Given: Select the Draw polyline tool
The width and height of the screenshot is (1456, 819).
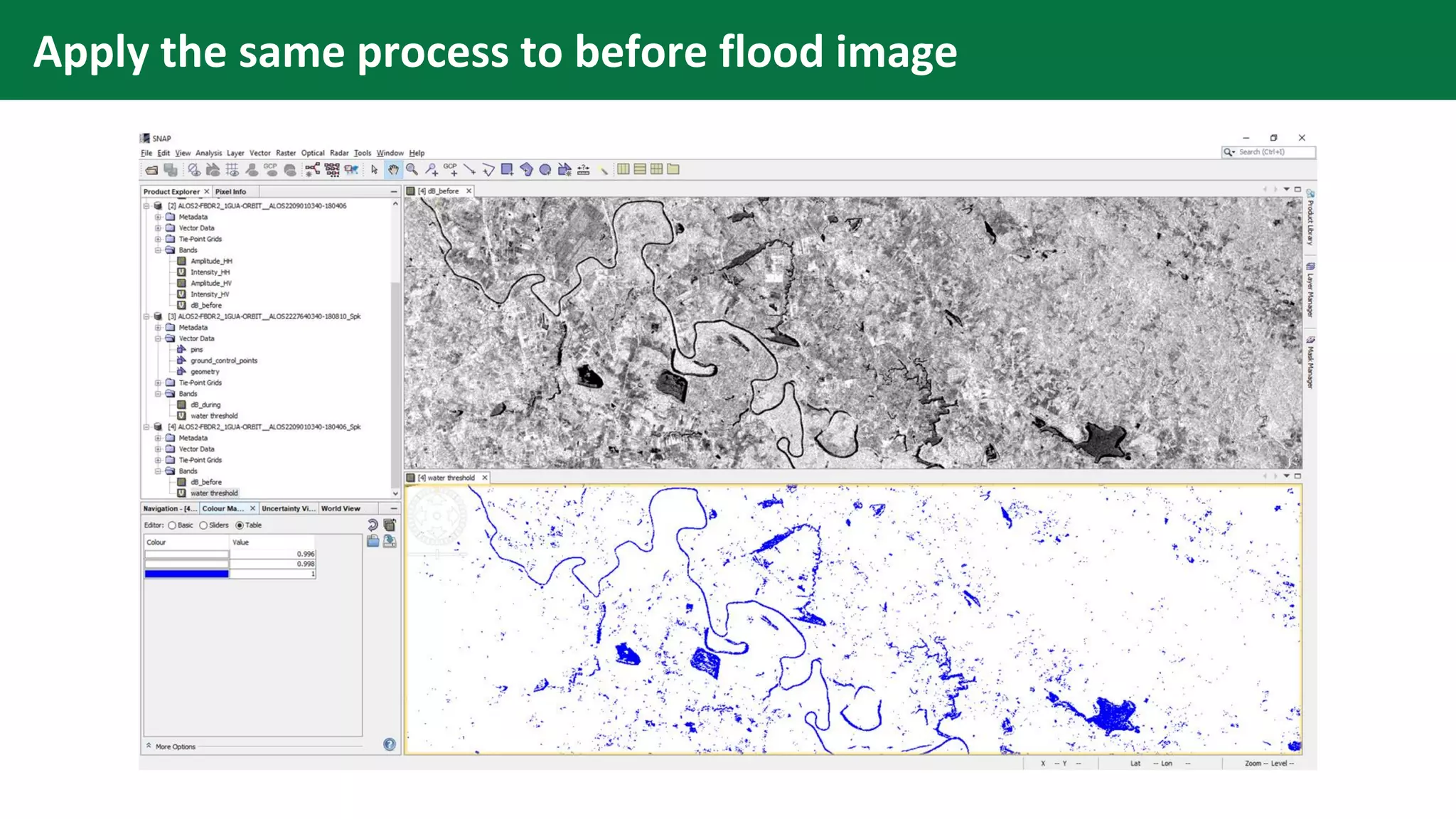Looking at the screenshot, I should coord(488,170).
